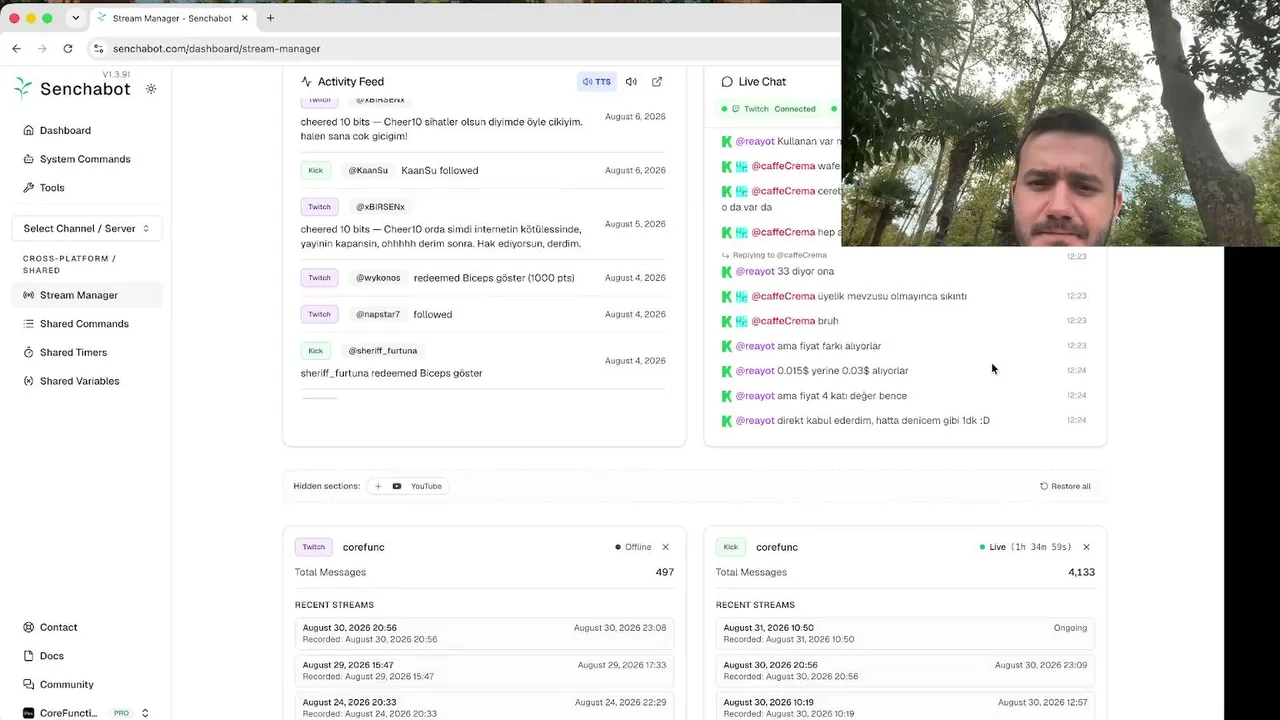Click the mail icon beside Contact

coord(29,627)
